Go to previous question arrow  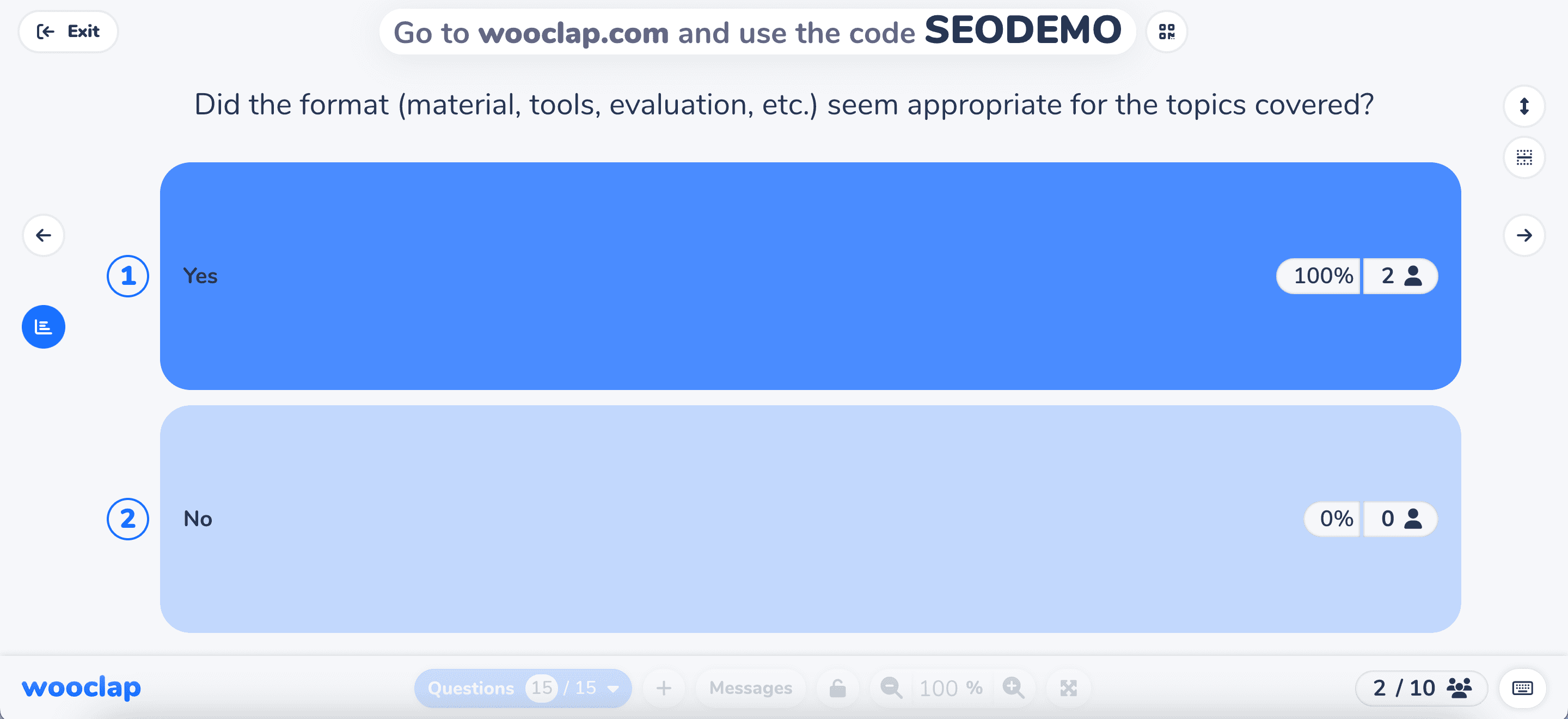(x=43, y=235)
